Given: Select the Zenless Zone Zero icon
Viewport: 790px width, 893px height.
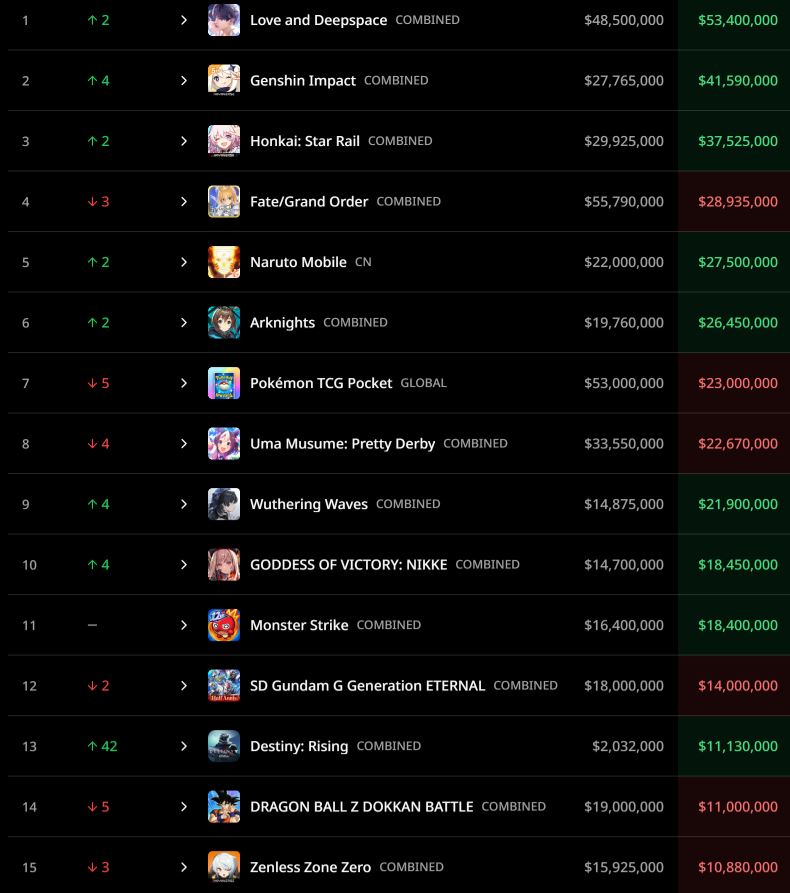Looking at the screenshot, I should (x=224, y=867).
